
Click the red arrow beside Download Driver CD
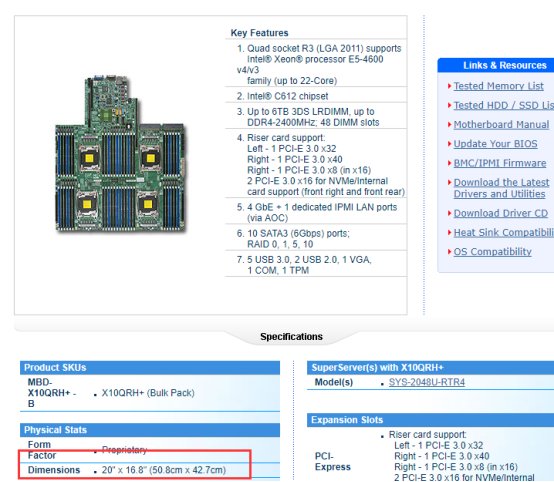coord(449,213)
